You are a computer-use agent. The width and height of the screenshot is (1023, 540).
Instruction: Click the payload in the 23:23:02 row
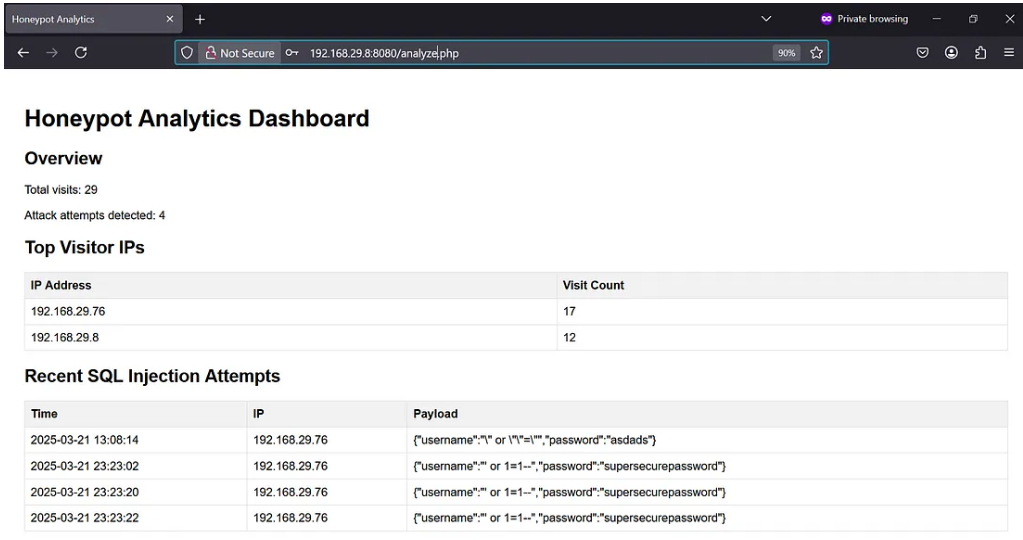[x=569, y=466]
